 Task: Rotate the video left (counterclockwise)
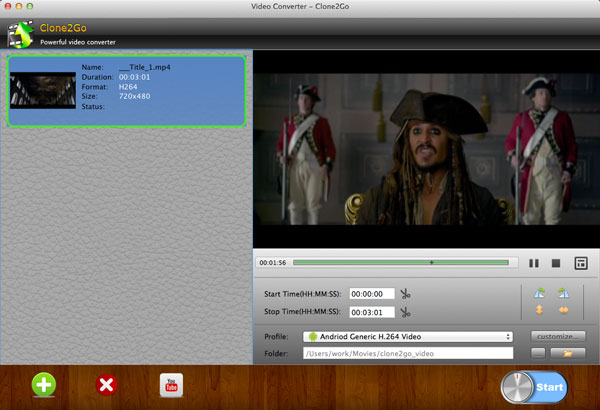pos(539,293)
